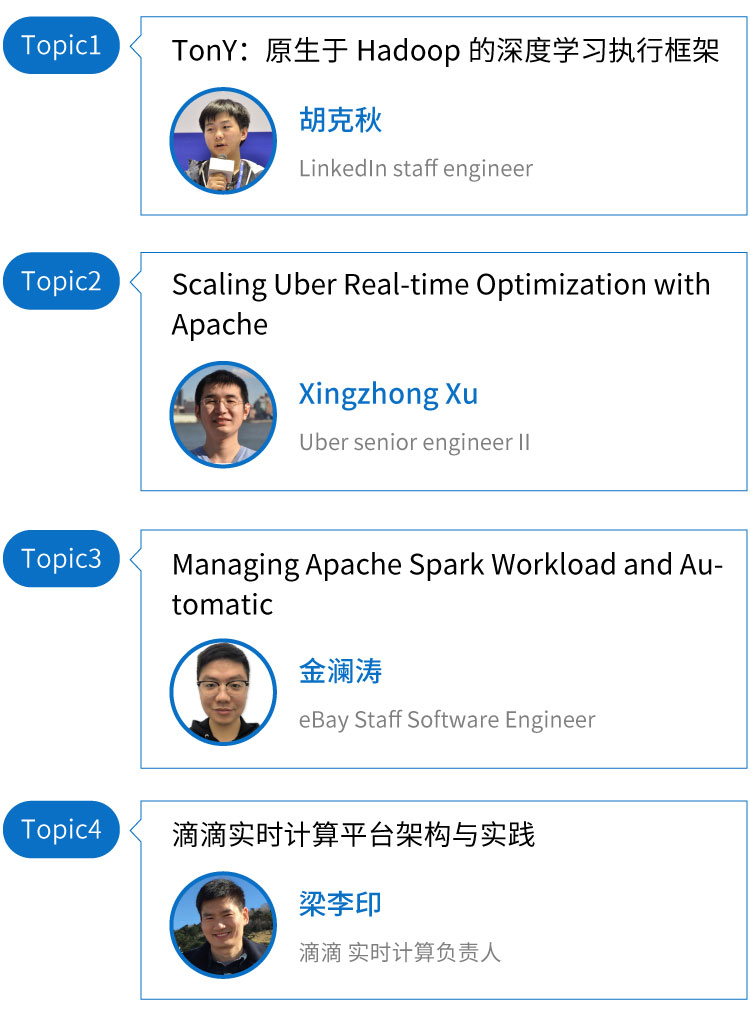The width and height of the screenshot is (750, 1021).
Task: Select the Topic4 label badge
Action: pos(61,829)
